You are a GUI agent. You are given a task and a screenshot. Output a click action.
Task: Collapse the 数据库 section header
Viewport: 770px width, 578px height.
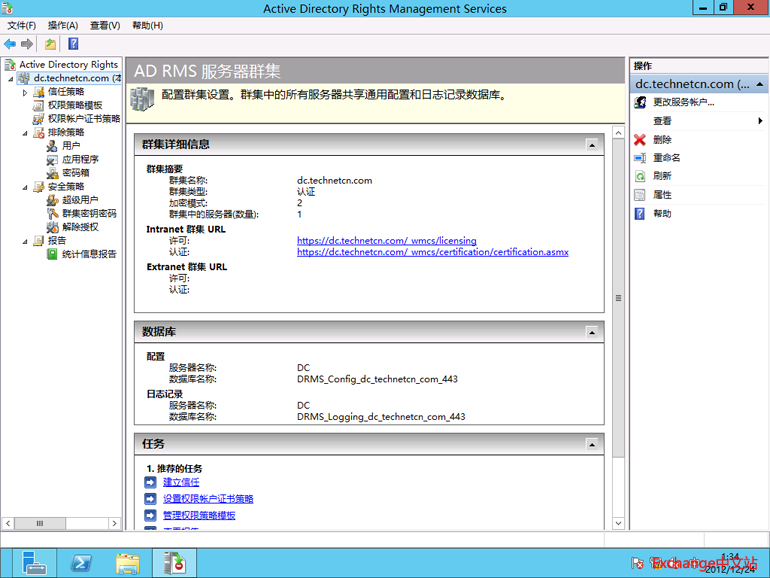coord(592,332)
